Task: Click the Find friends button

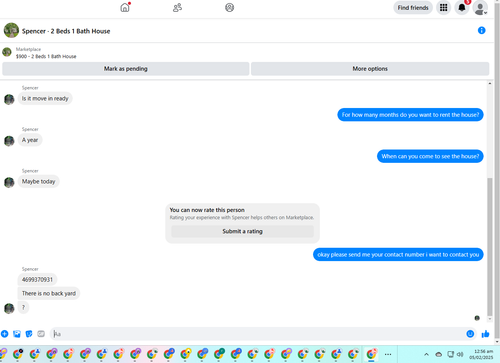Action: (x=413, y=8)
